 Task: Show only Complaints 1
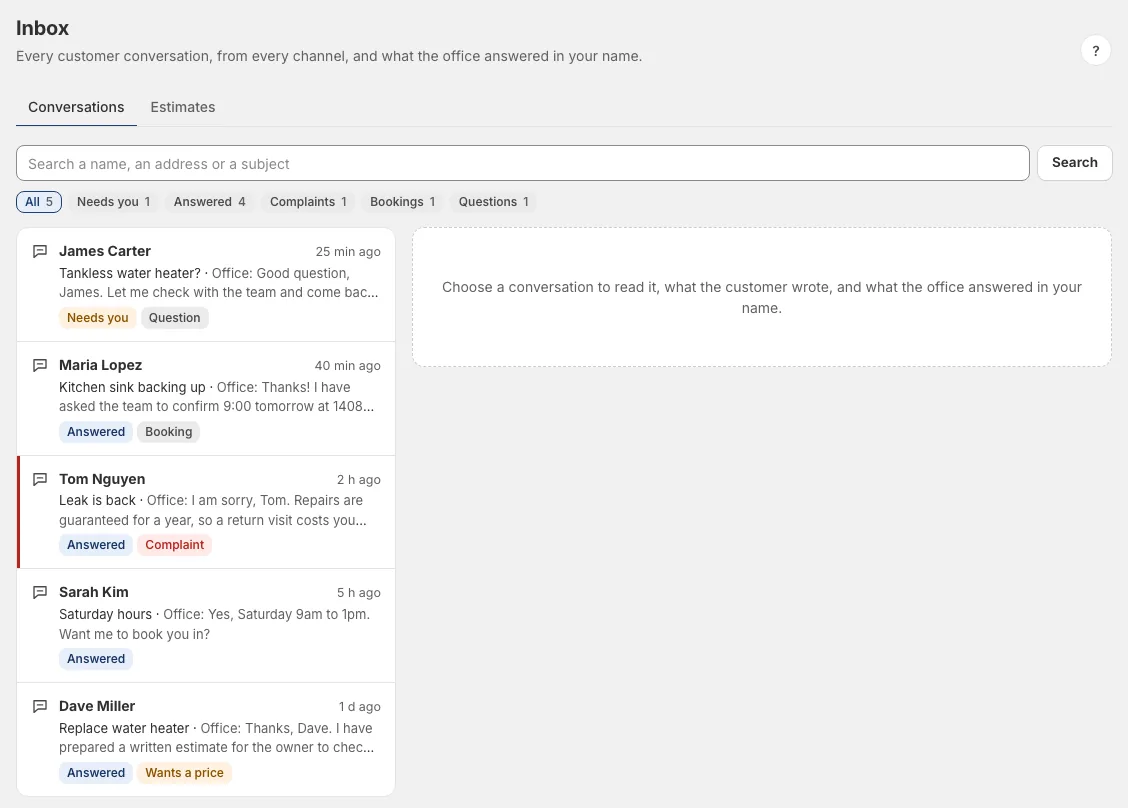point(308,202)
